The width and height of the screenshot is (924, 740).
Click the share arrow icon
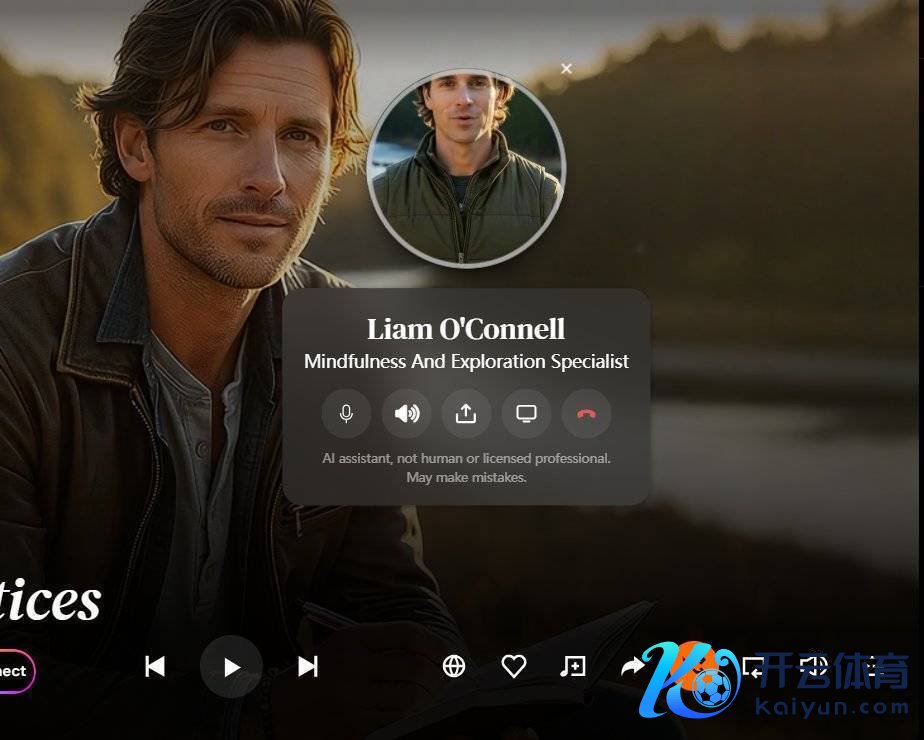point(632,666)
